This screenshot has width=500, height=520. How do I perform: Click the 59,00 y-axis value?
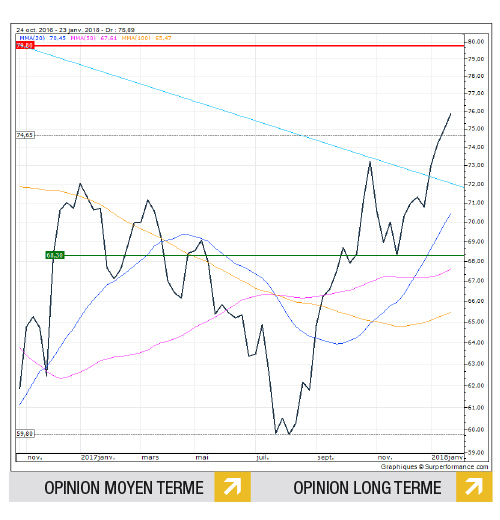pyautogui.click(x=476, y=452)
